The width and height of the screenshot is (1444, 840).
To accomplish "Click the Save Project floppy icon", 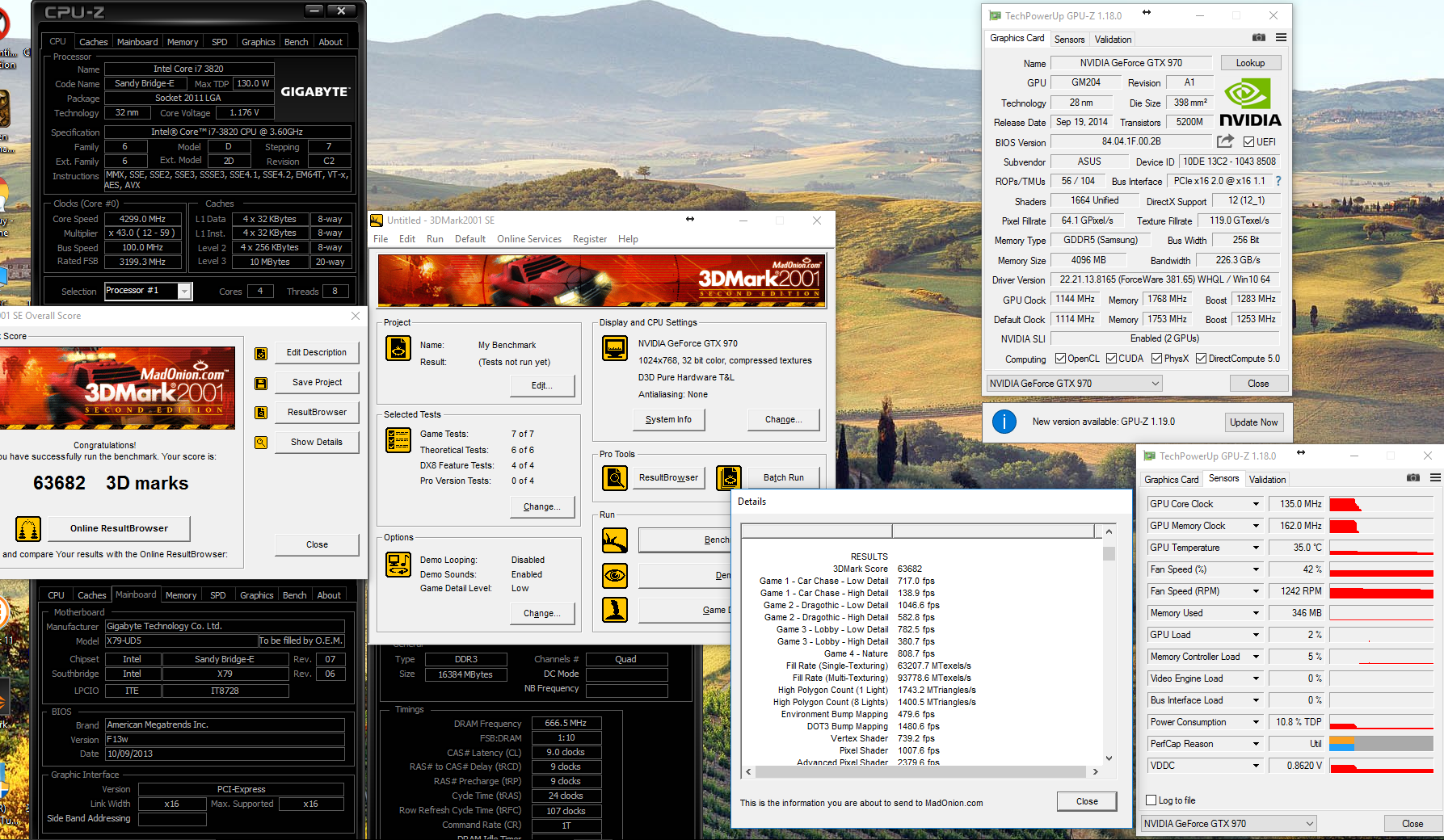I will point(261,383).
